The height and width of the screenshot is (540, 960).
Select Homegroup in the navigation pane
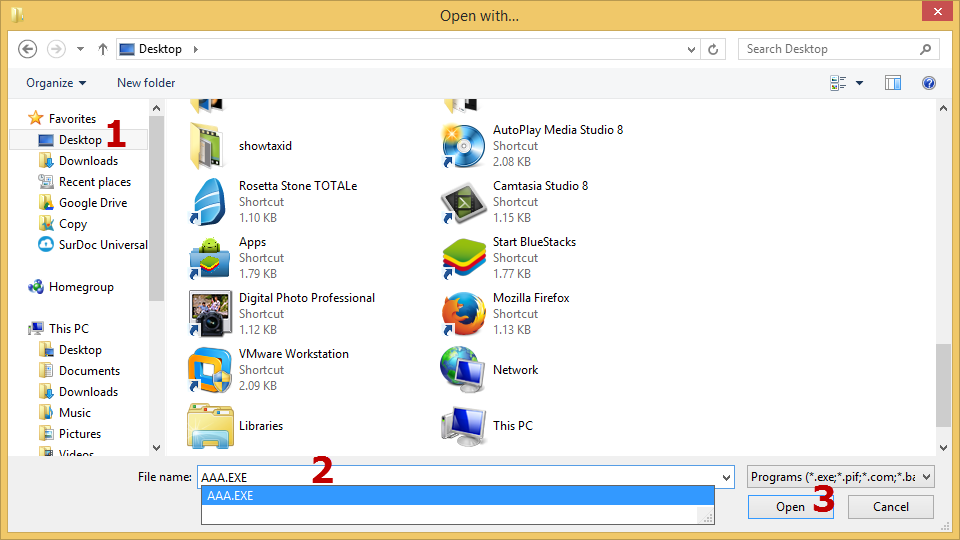[x=80, y=287]
